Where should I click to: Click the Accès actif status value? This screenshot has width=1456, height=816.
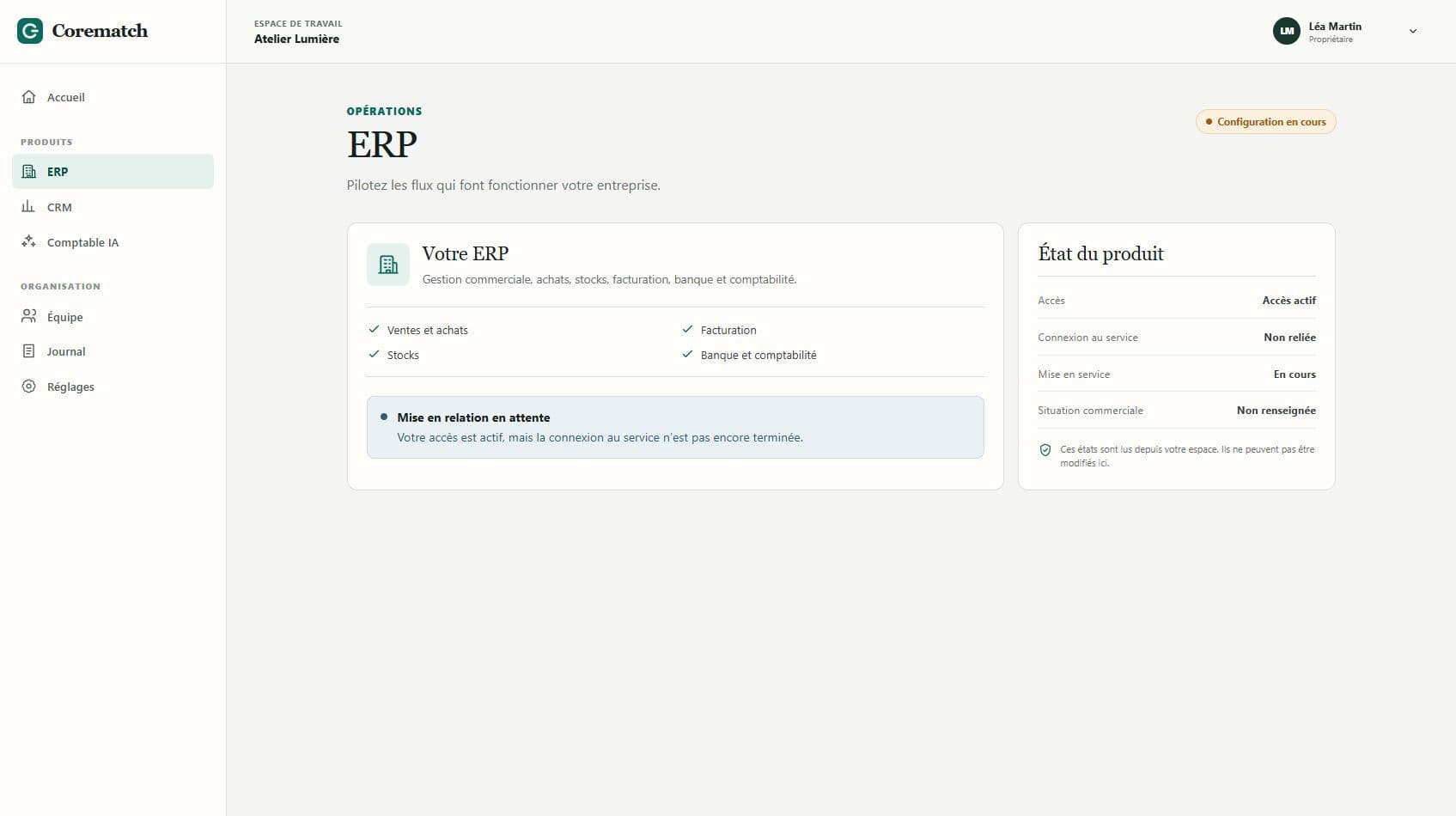pyautogui.click(x=1288, y=301)
